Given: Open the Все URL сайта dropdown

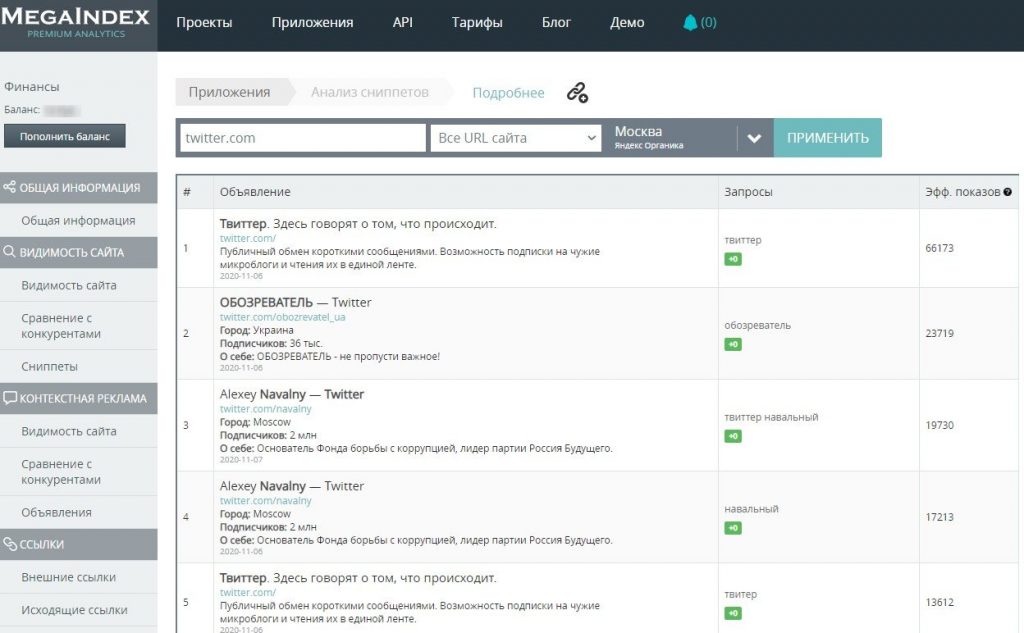Looking at the screenshot, I should tap(516, 138).
